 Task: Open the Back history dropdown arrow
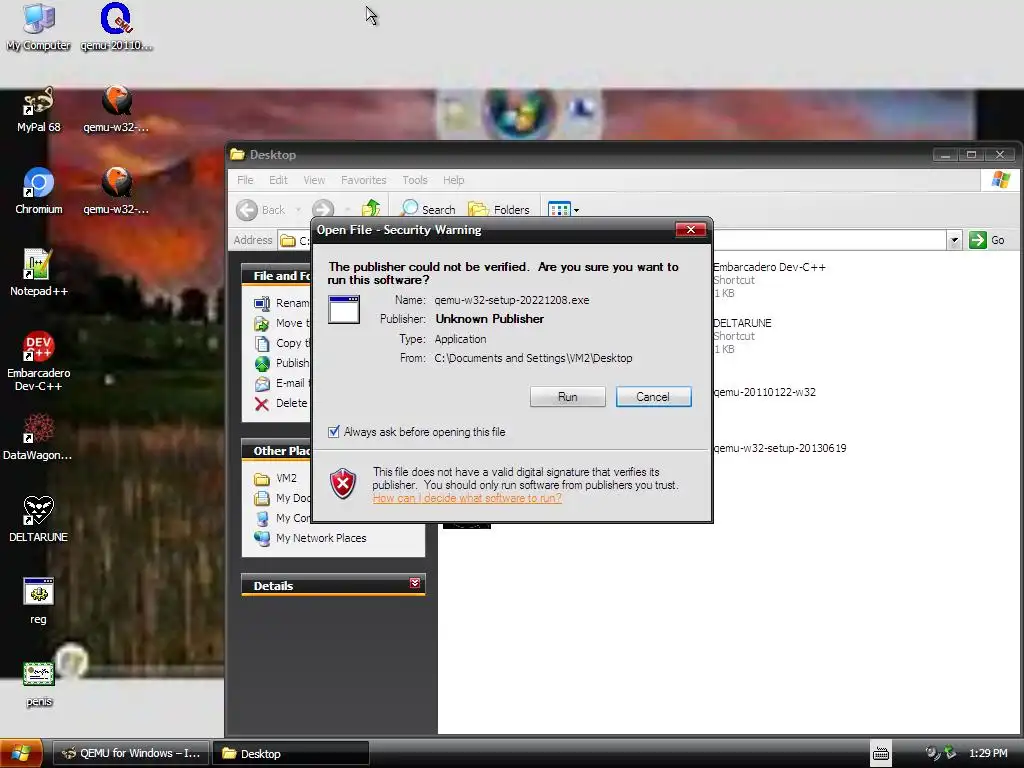[298, 210]
